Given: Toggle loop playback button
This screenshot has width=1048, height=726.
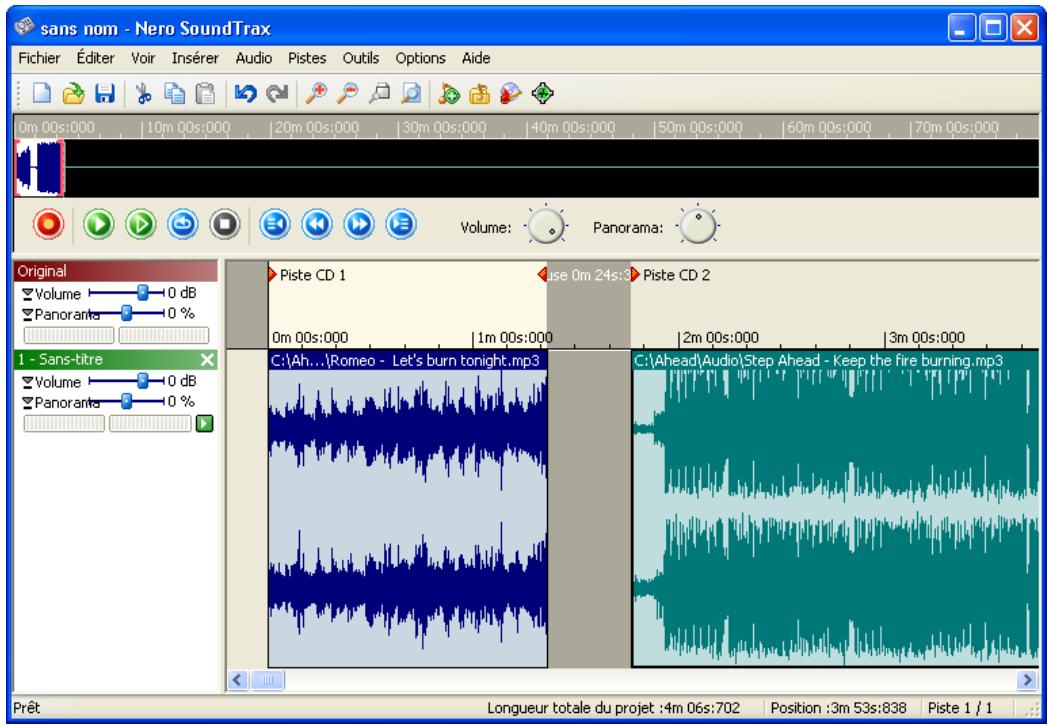Looking at the screenshot, I should pos(183,225).
